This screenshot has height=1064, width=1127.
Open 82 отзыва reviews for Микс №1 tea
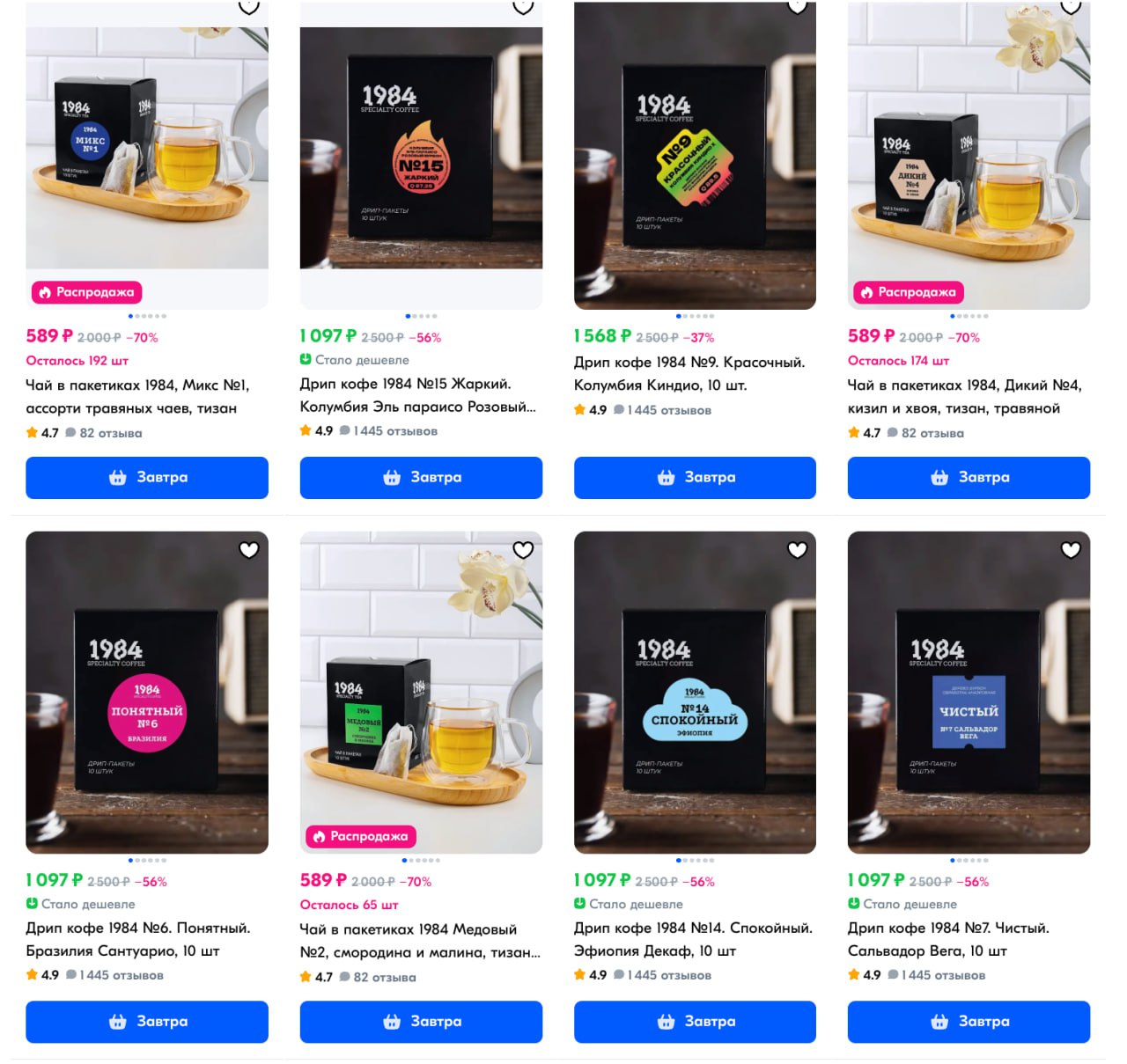tap(104, 433)
